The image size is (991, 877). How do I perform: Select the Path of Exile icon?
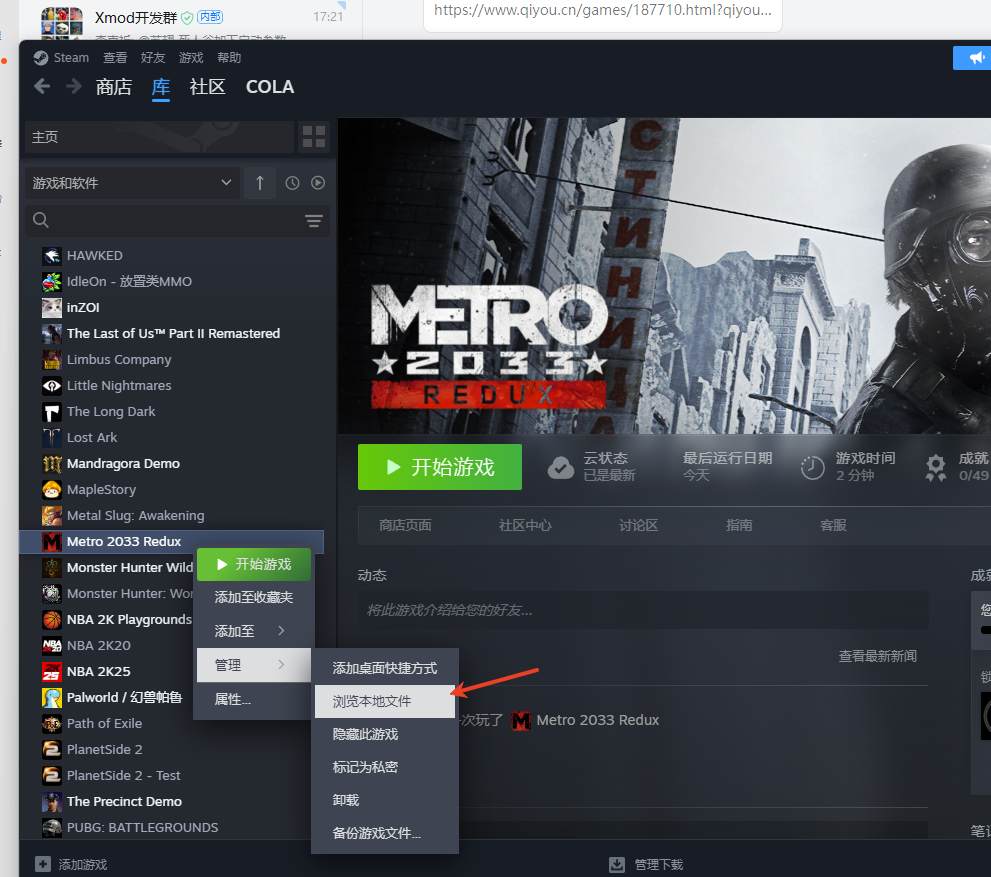(x=52, y=723)
